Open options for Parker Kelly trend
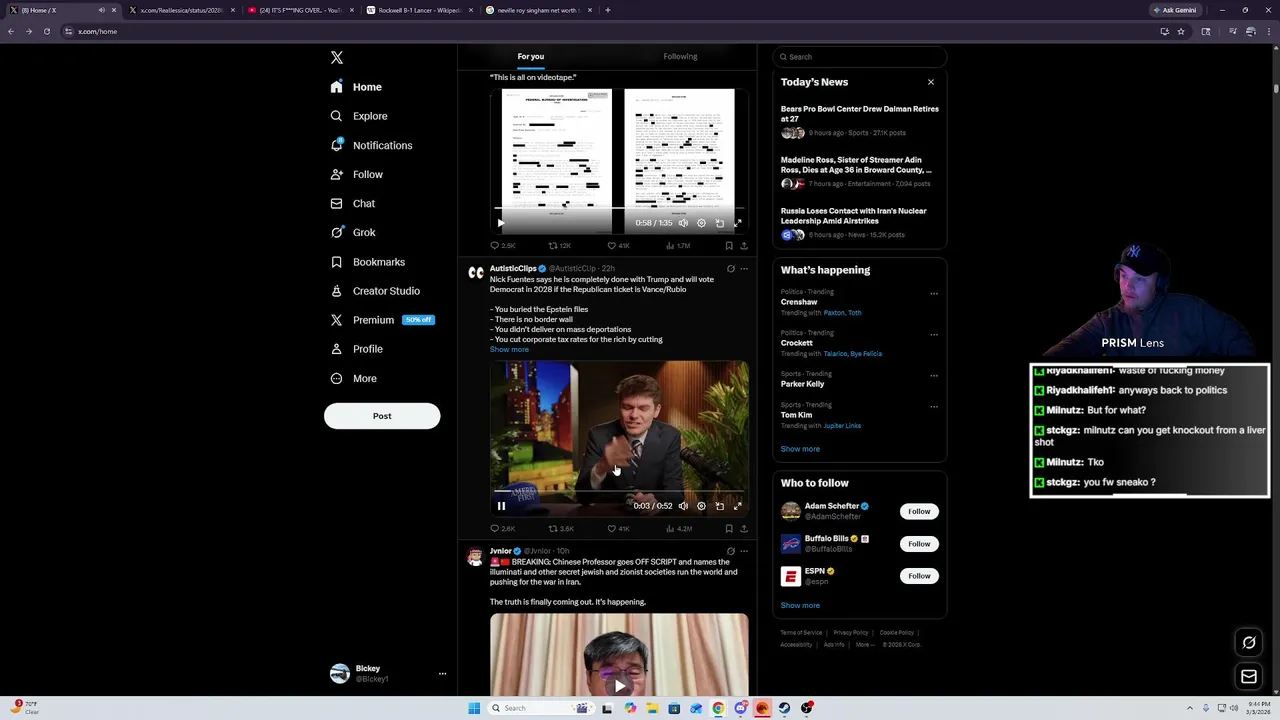 [934, 375]
